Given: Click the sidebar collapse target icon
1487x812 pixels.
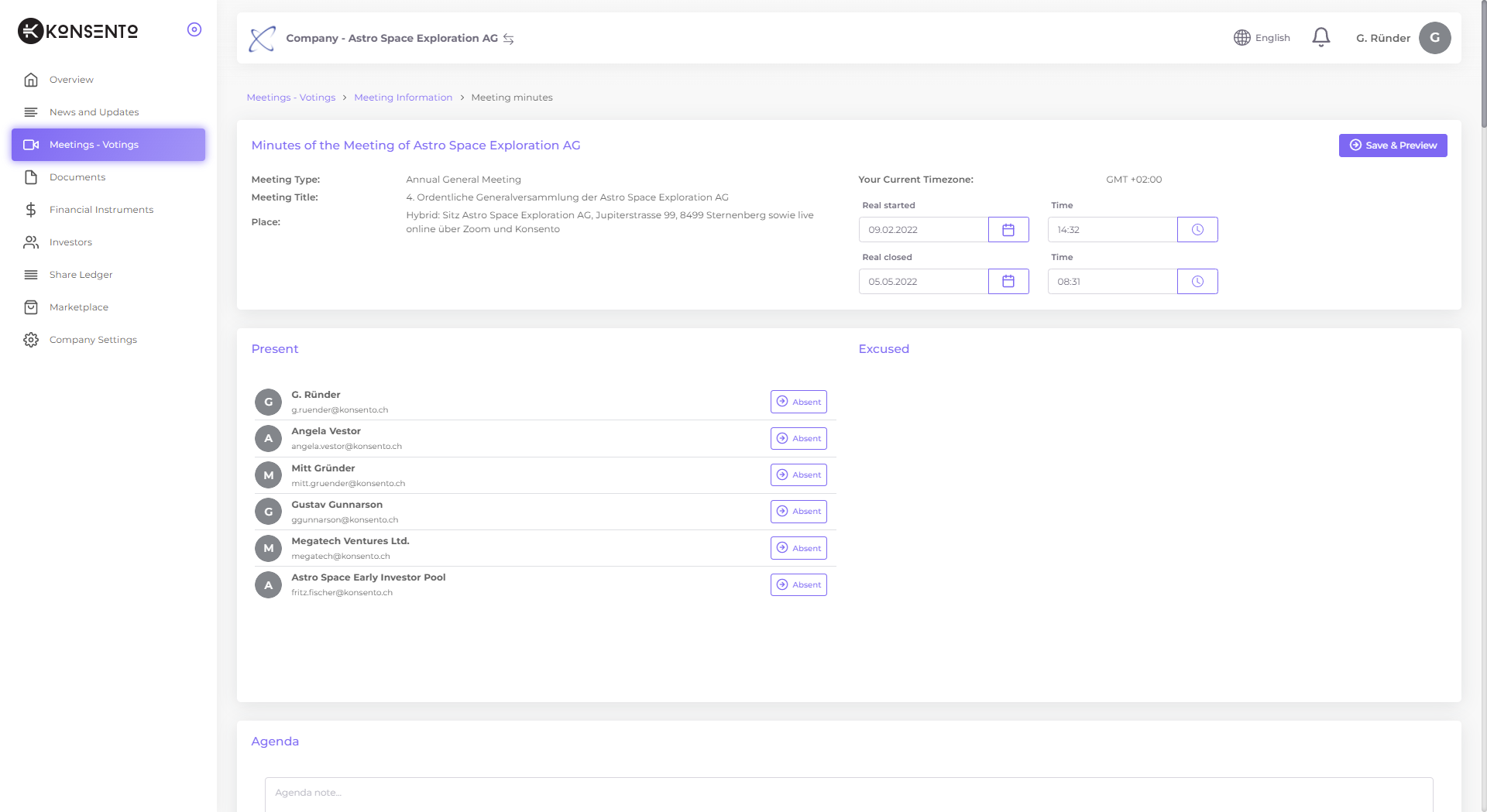Looking at the screenshot, I should (194, 29).
